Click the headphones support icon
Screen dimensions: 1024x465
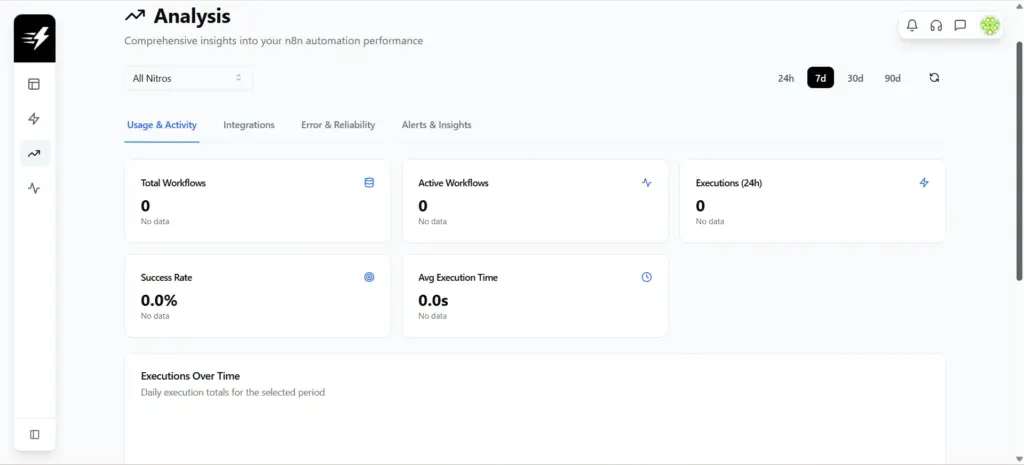[936, 25]
